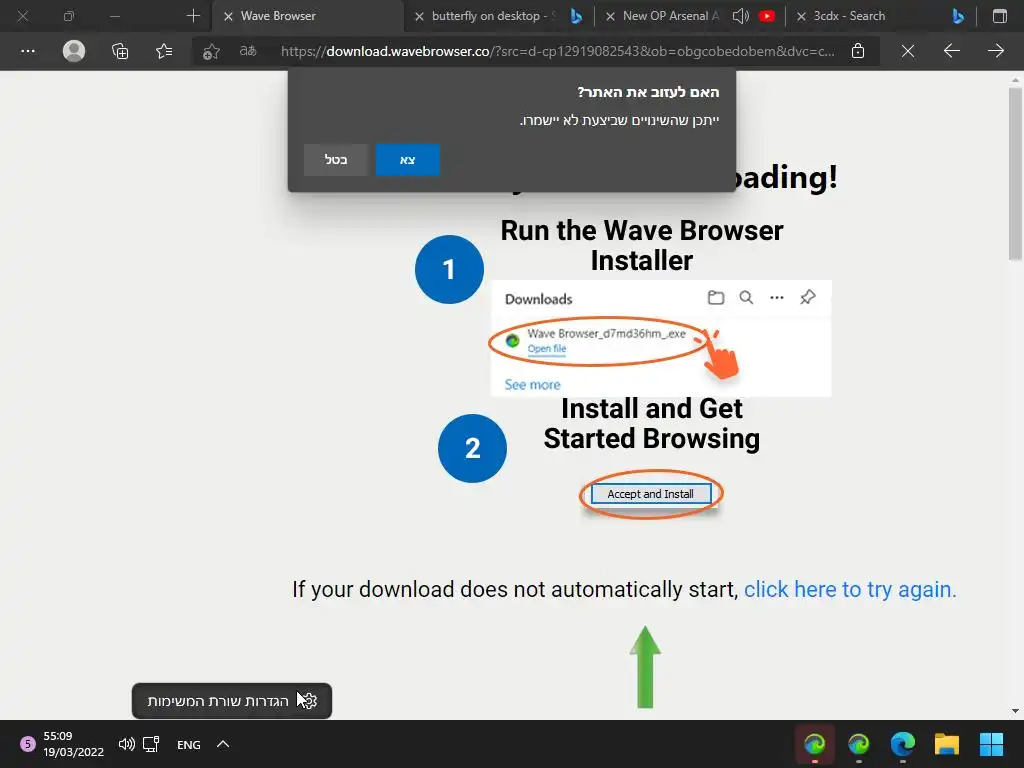Image resolution: width=1024 pixels, height=768 pixels.
Task: Click the page scrollbar down arrow
Action: click(x=1015, y=711)
